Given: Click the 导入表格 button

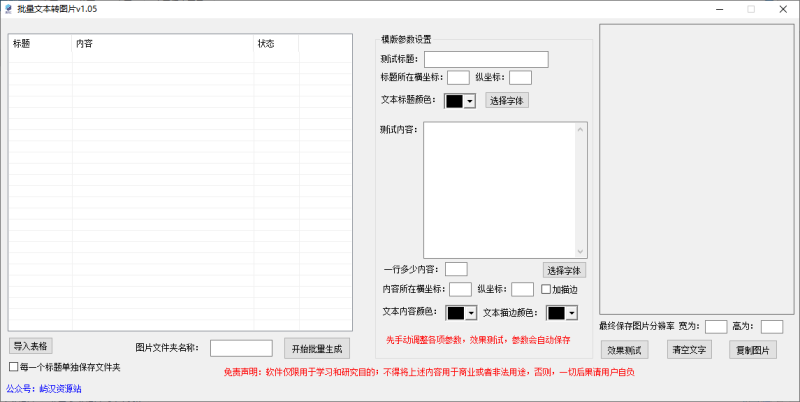Looking at the screenshot, I should click(31, 346).
